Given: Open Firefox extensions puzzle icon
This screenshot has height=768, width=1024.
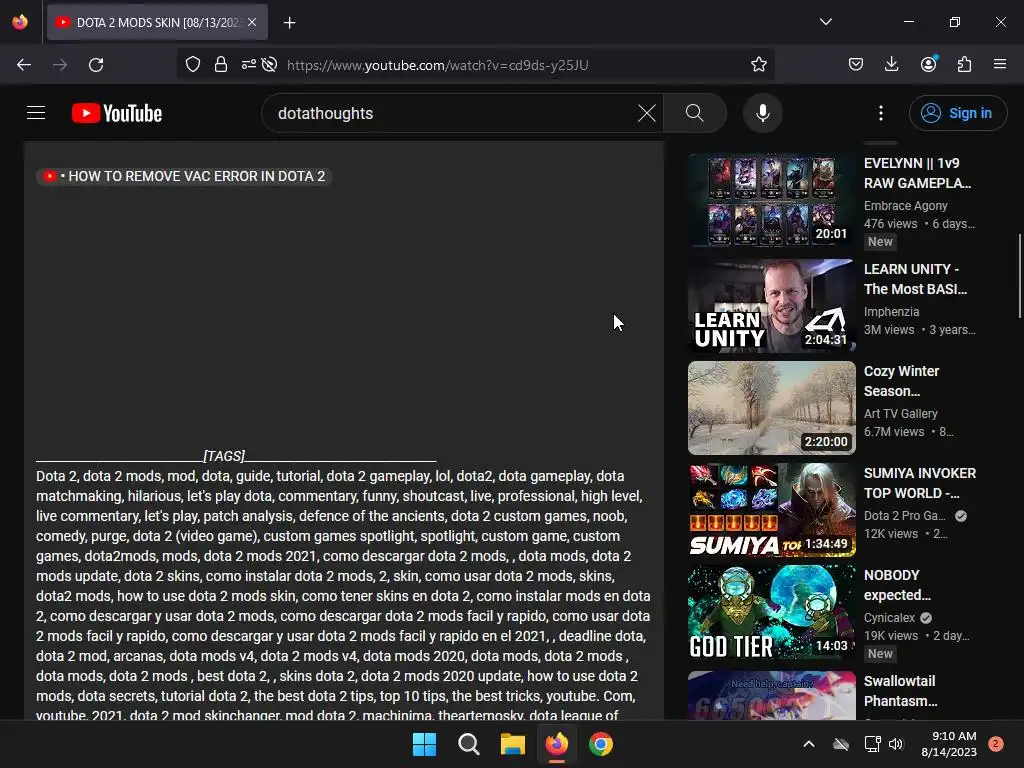Looking at the screenshot, I should point(964,65).
